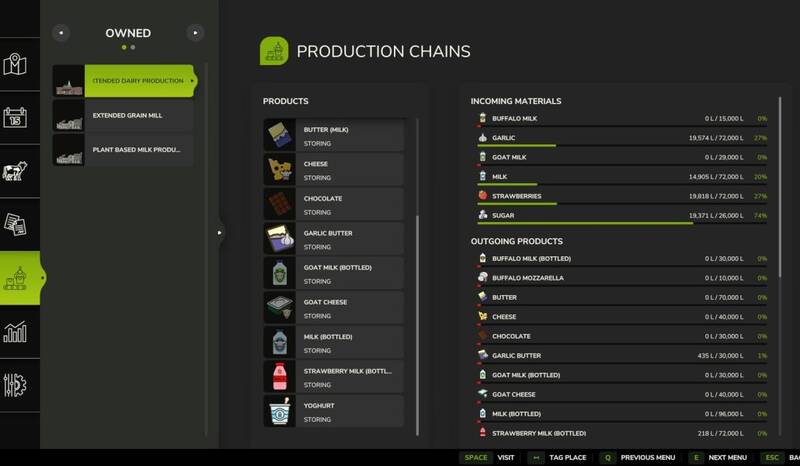Select the Goat Cheese product row
The height and width of the screenshot is (466, 800).
(334, 307)
